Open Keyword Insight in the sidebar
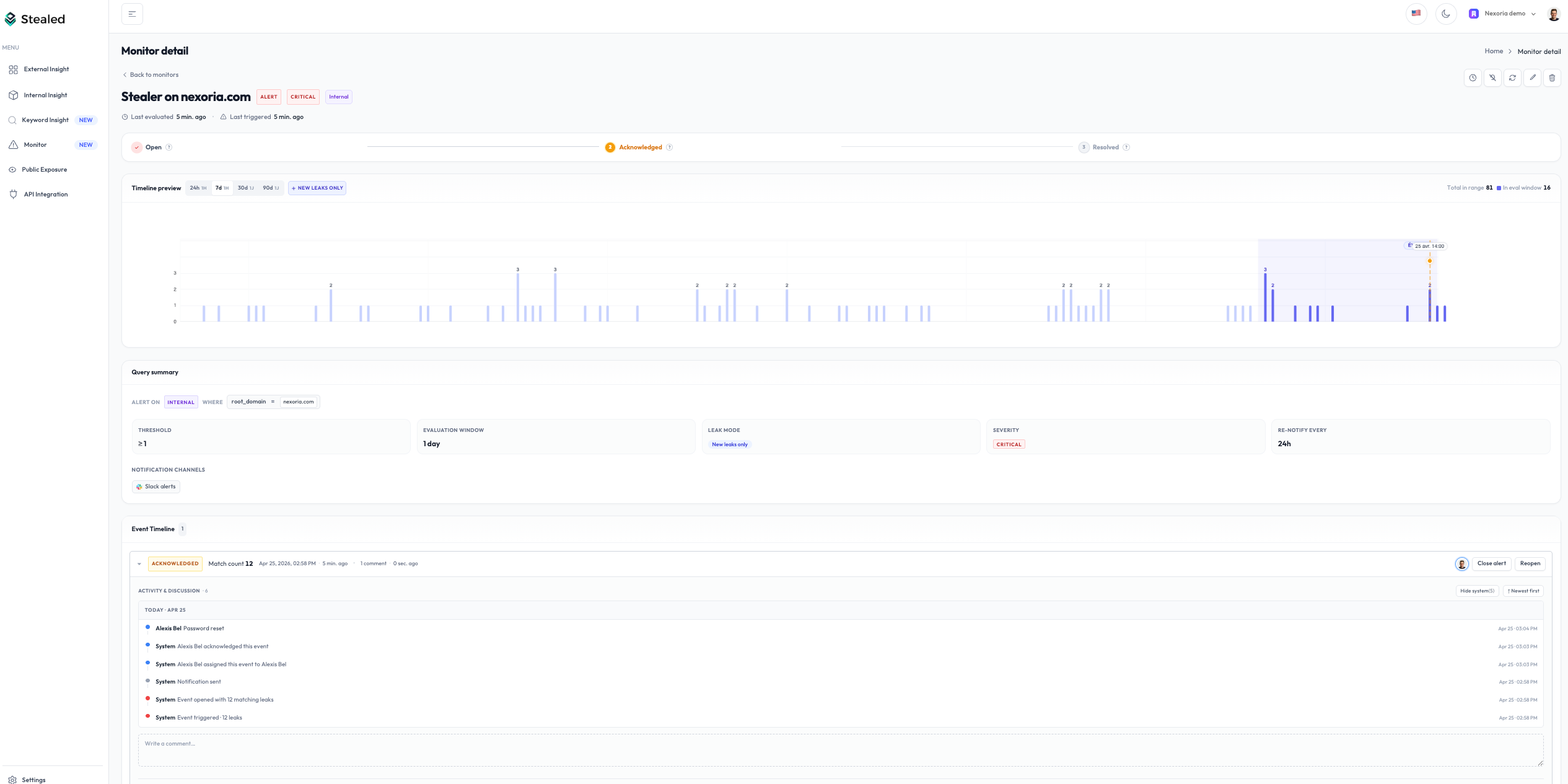 click(x=45, y=120)
